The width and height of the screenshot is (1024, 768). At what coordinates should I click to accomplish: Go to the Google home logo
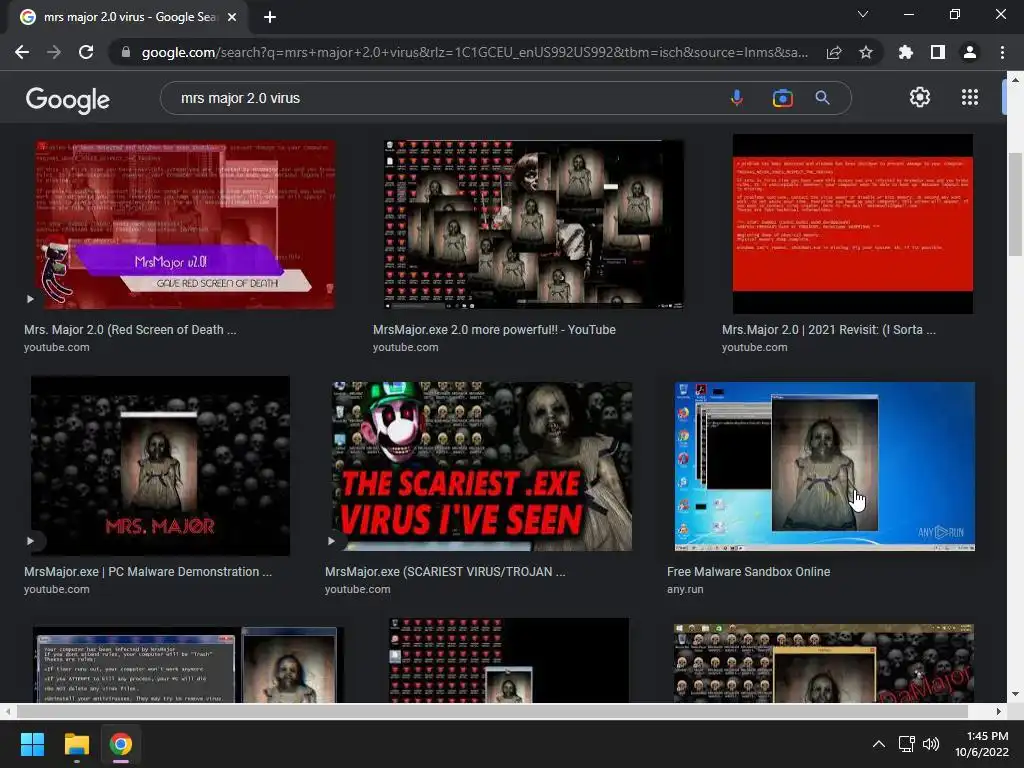tap(67, 99)
